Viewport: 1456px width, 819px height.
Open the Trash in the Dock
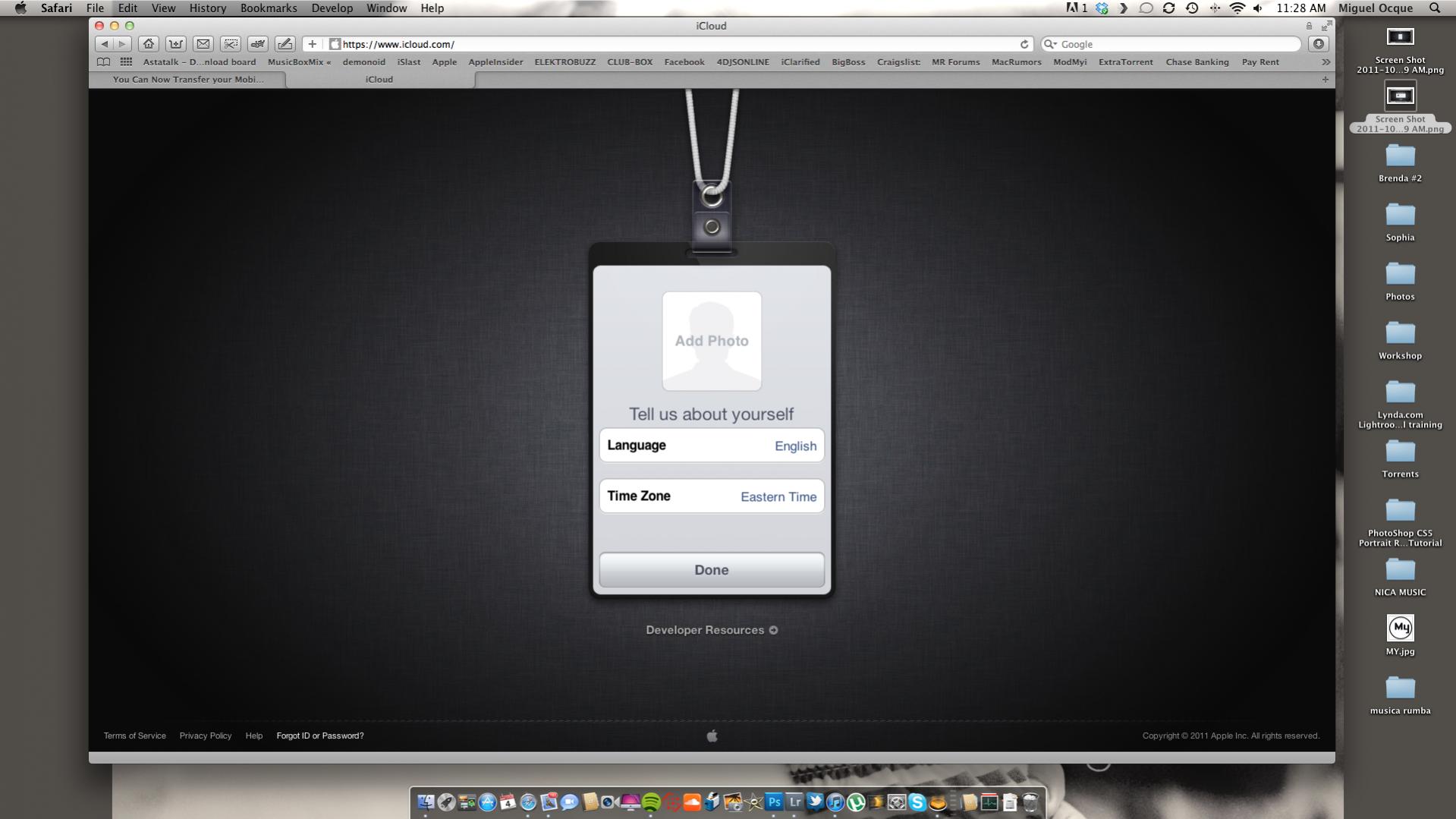pyautogui.click(x=1030, y=802)
